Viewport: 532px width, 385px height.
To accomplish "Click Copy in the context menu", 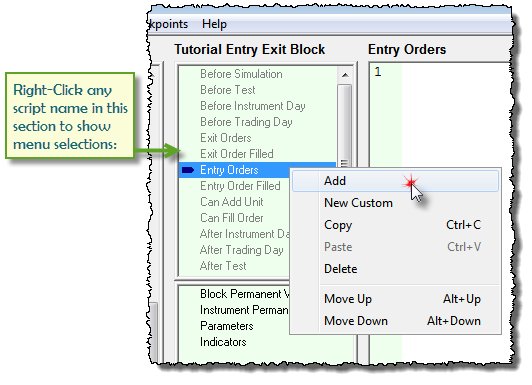I will click(395, 225).
